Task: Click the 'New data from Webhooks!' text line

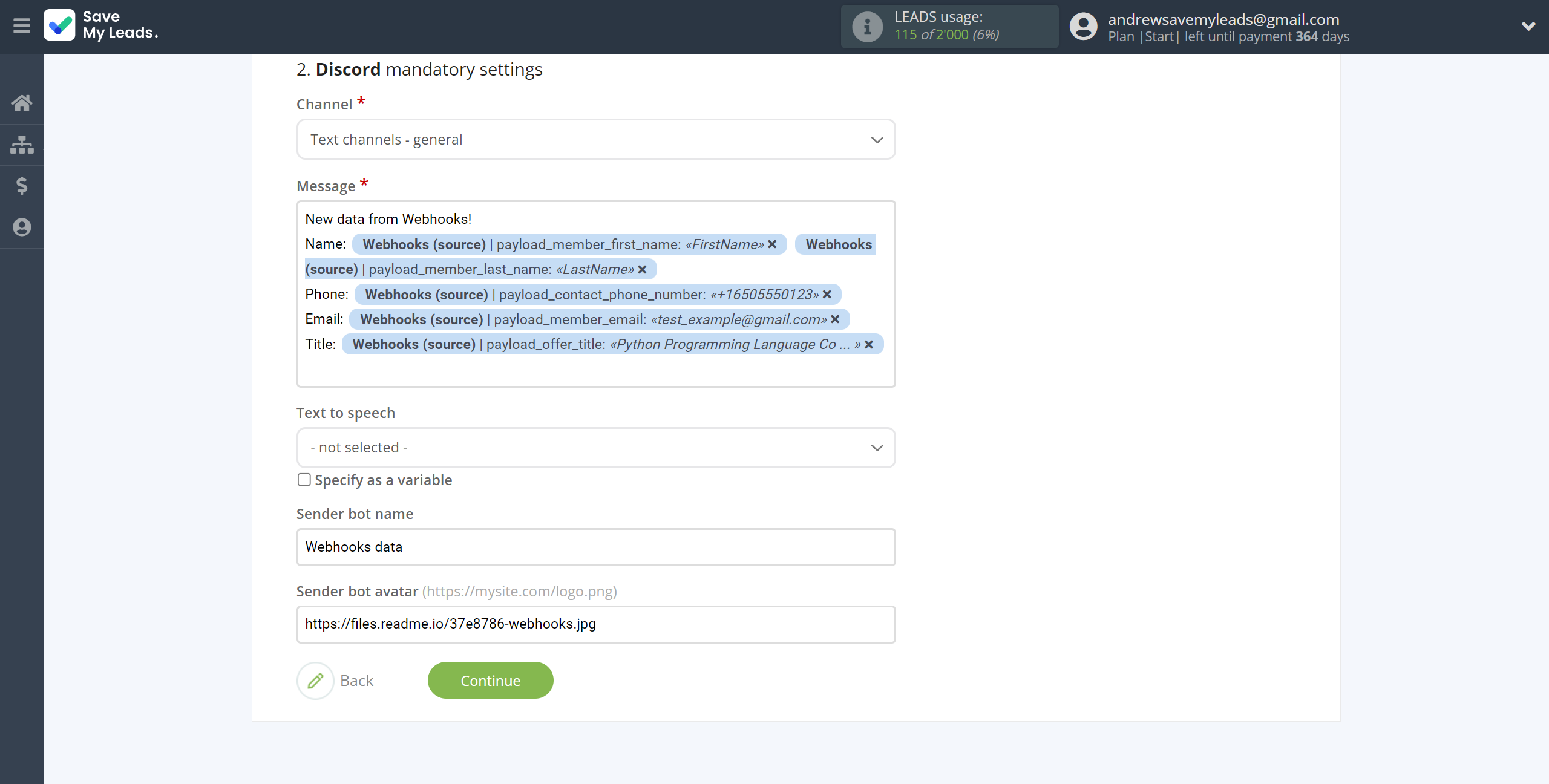Action: 388,219
